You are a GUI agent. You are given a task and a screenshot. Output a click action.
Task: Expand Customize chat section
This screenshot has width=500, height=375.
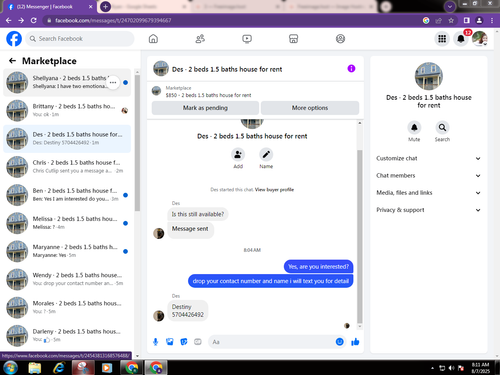428,158
